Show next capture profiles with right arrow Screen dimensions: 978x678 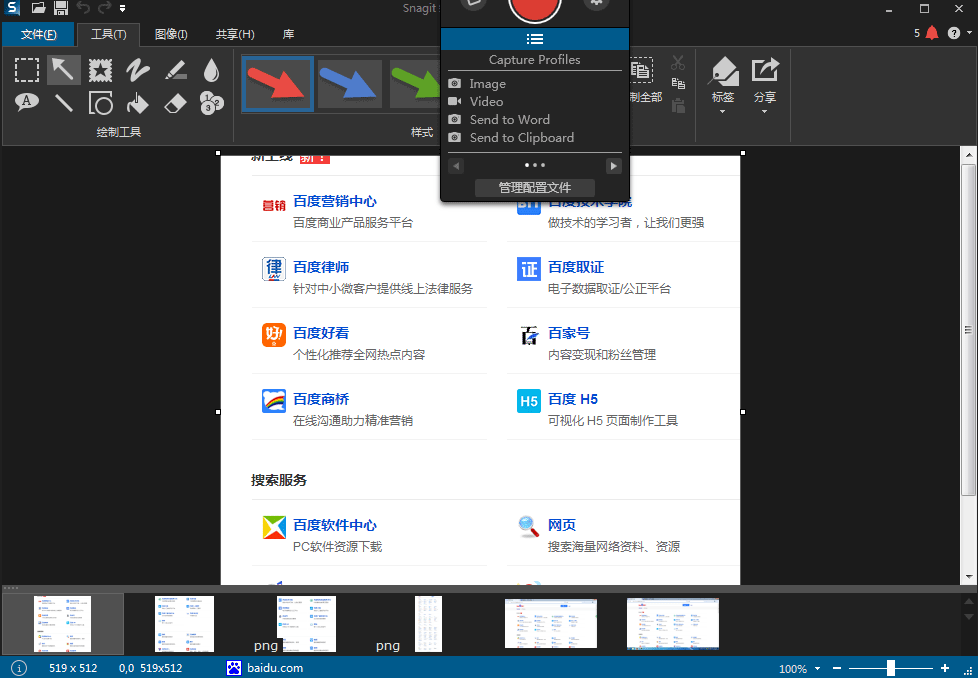pos(614,166)
